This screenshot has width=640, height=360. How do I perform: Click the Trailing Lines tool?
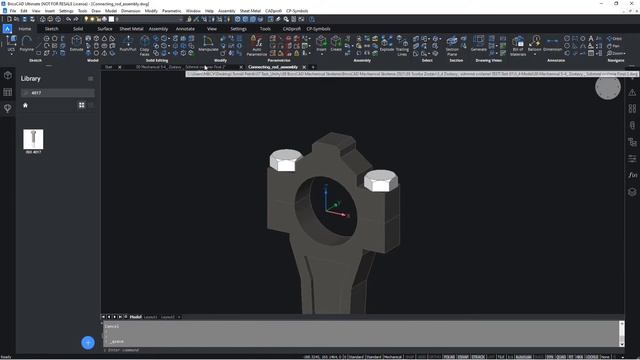[402, 45]
